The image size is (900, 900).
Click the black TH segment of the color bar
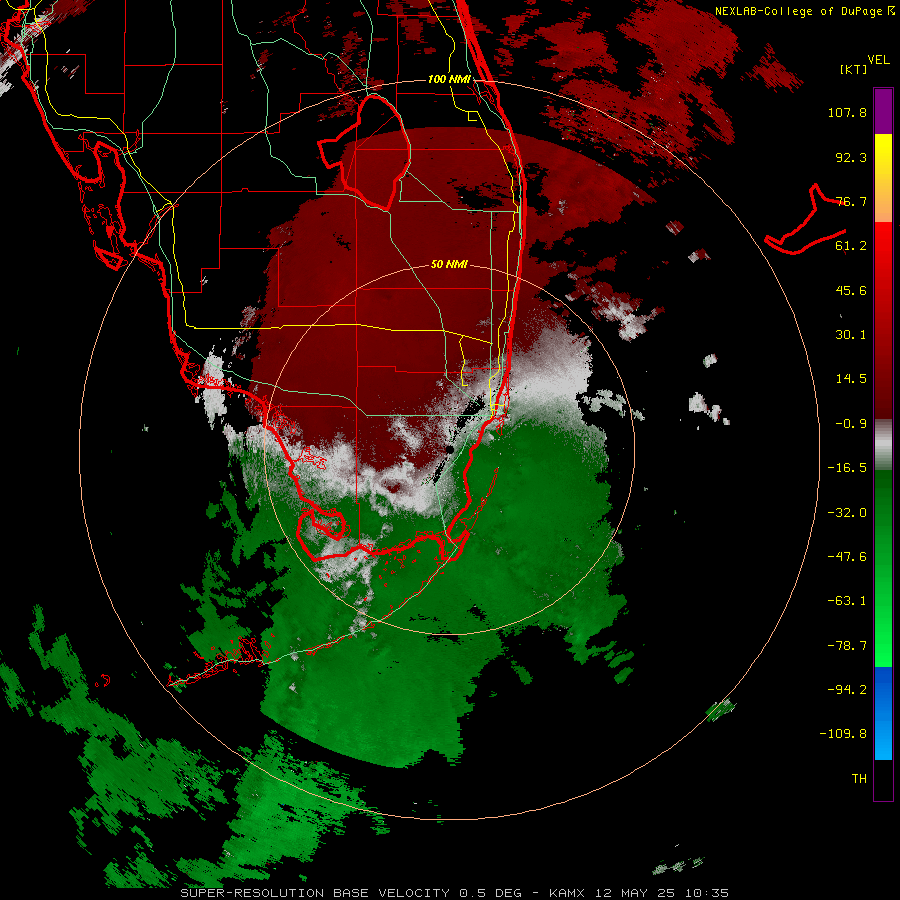(x=883, y=779)
